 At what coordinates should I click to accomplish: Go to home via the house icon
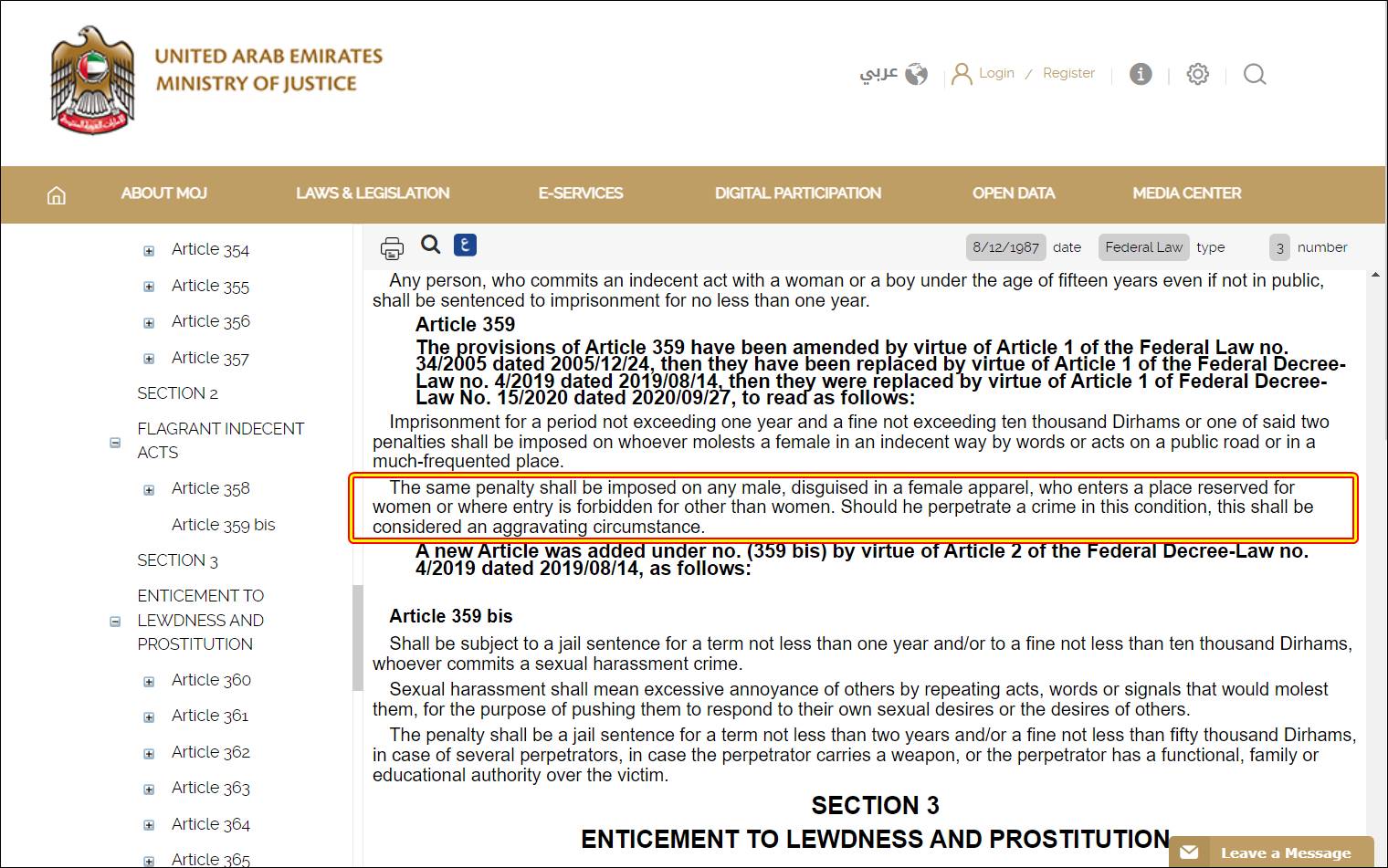click(x=57, y=194)
